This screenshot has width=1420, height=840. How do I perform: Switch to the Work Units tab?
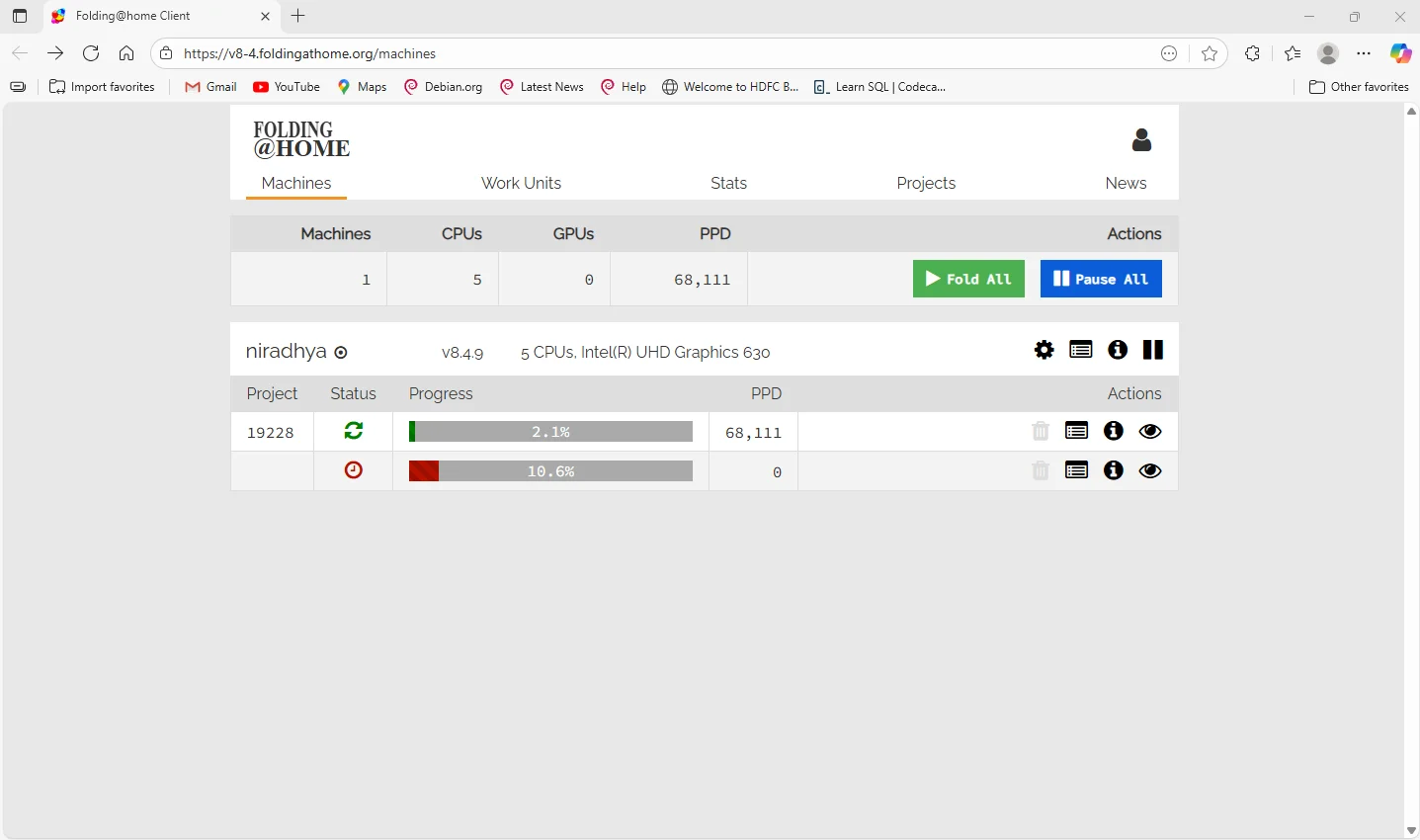[x=521, y=183]
